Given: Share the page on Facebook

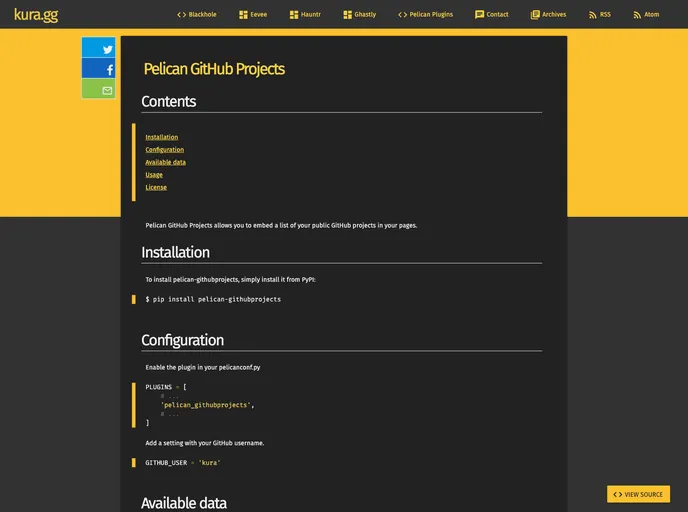Looking at the screenshot, I should point(99,68).
